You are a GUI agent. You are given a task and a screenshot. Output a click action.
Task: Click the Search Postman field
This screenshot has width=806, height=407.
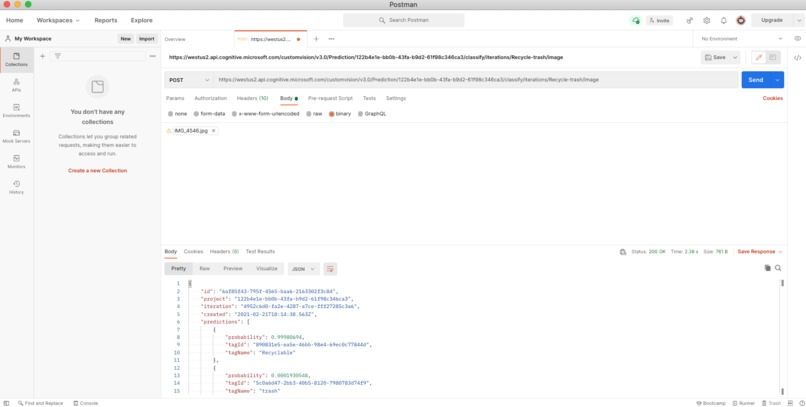[x=404, y=21]
